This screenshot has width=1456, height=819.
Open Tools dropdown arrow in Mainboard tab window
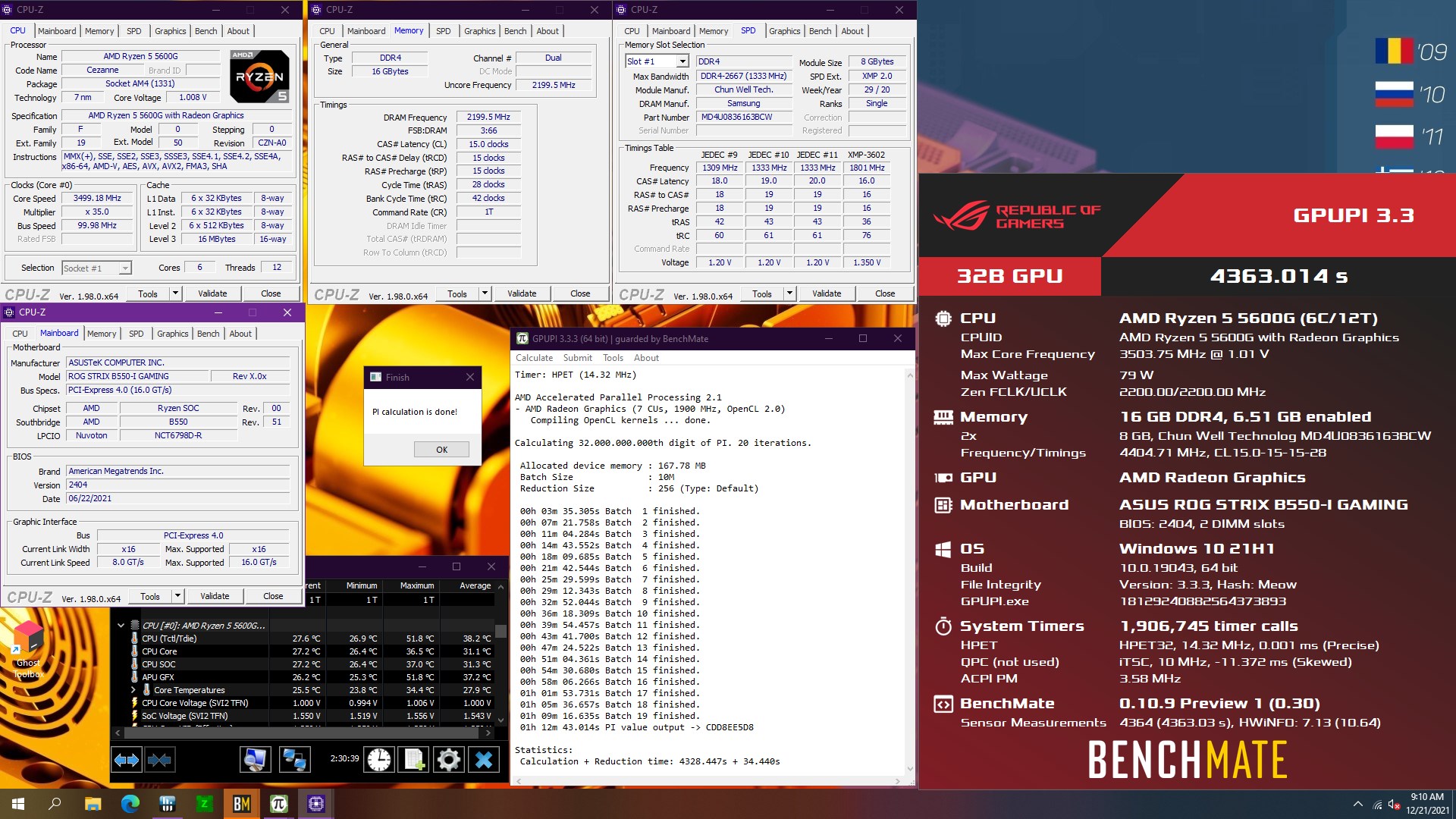point(177,596)
